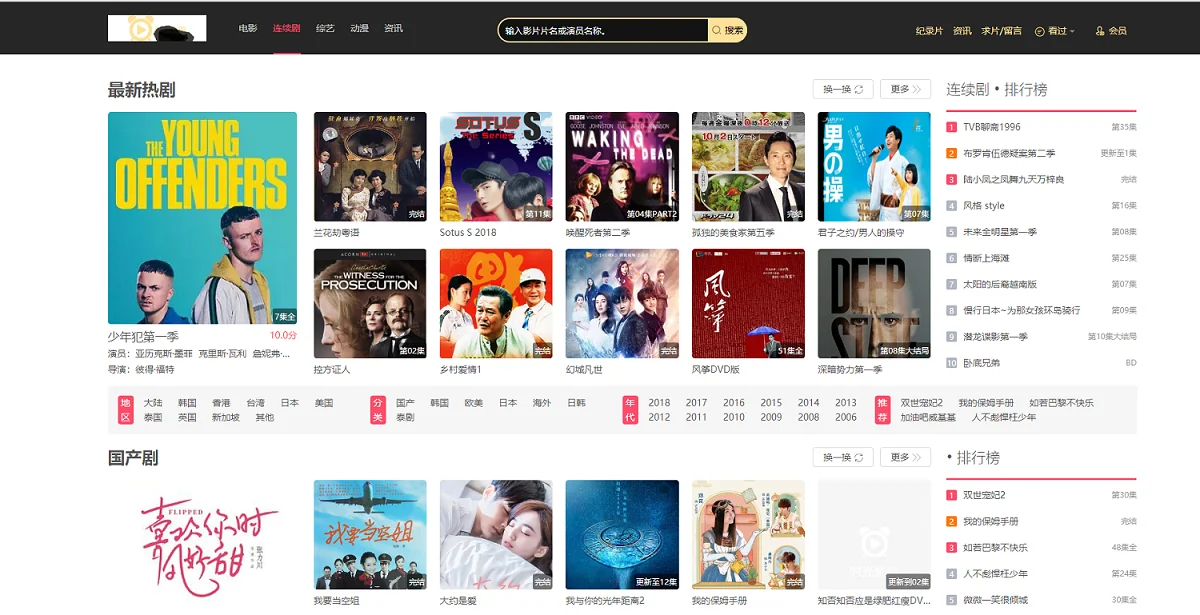Viewport: 1200px width, 615px height.
Task: Refresh 最新热剧 with 换一换 button
Action: [842, 89]
